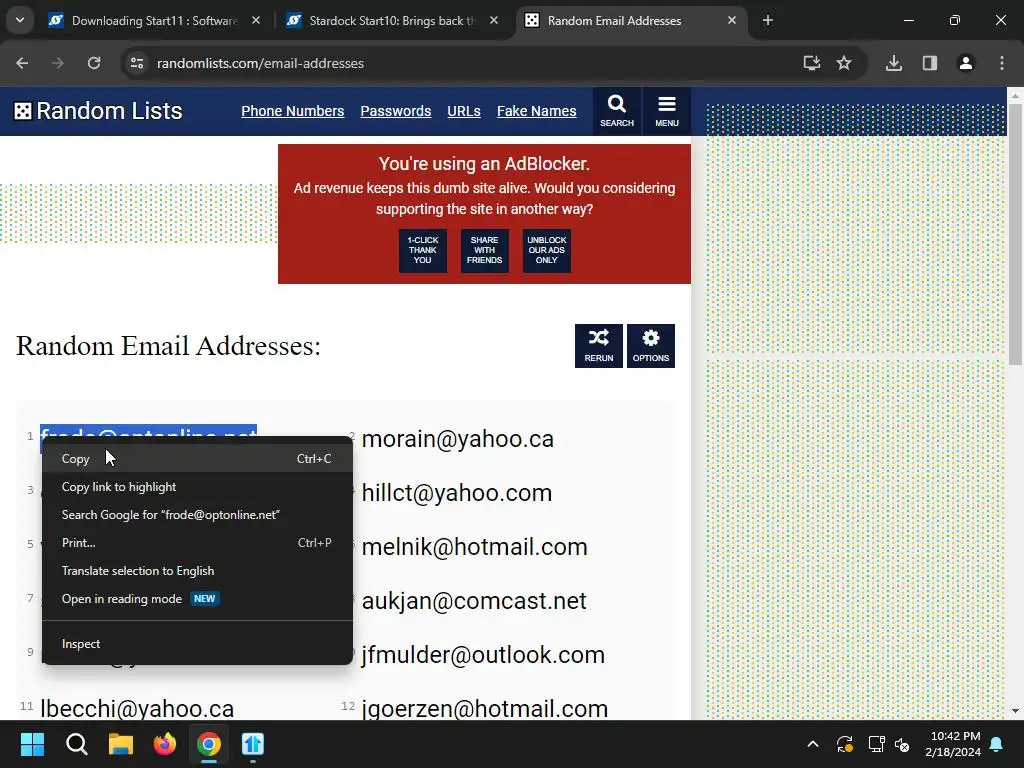Viewport: 1024px width, 768px height.
Task: Click the install app icon in address bar
Action: tap(811, 63)
